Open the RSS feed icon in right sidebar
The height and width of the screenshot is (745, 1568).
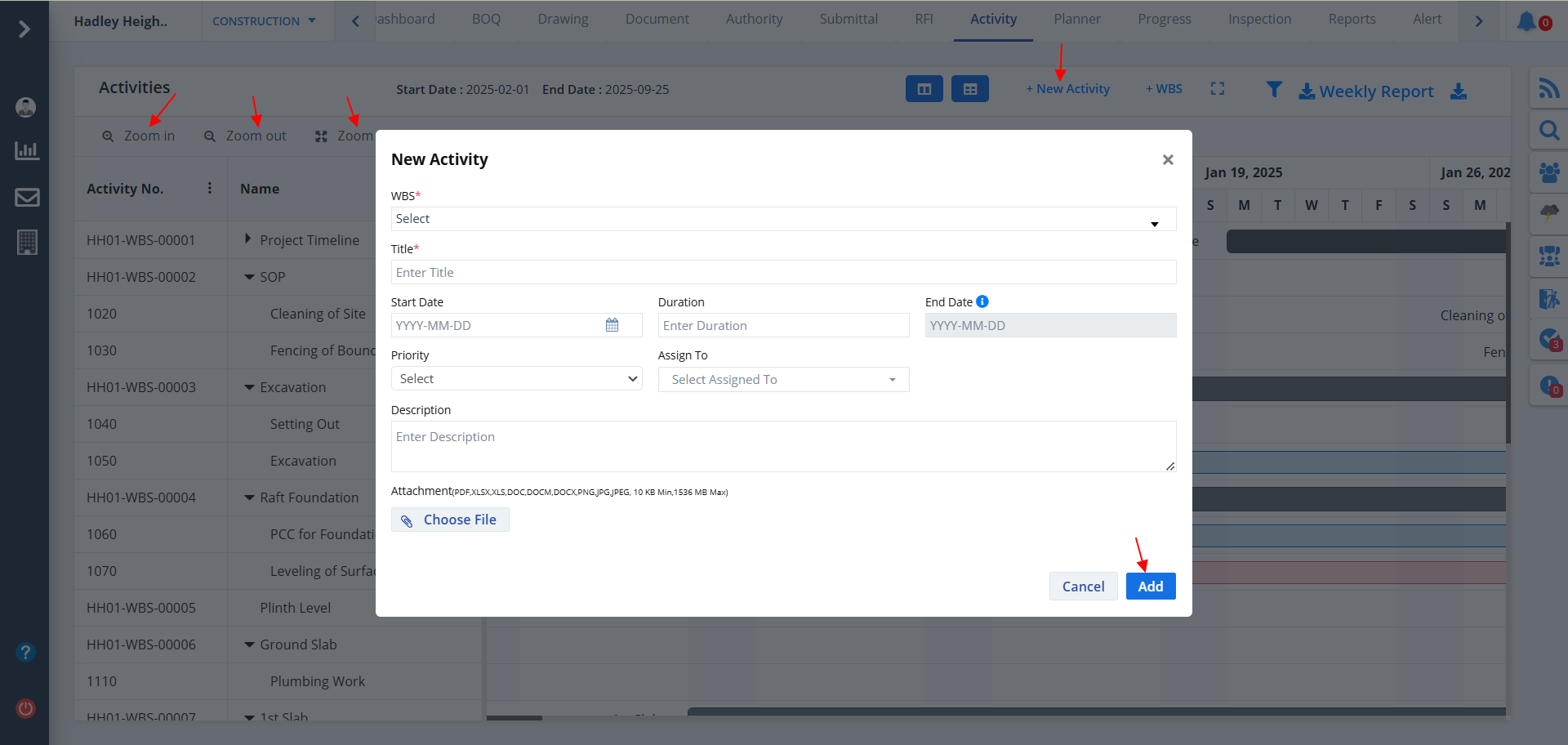pyautogui.click(x=1548, y=88)
